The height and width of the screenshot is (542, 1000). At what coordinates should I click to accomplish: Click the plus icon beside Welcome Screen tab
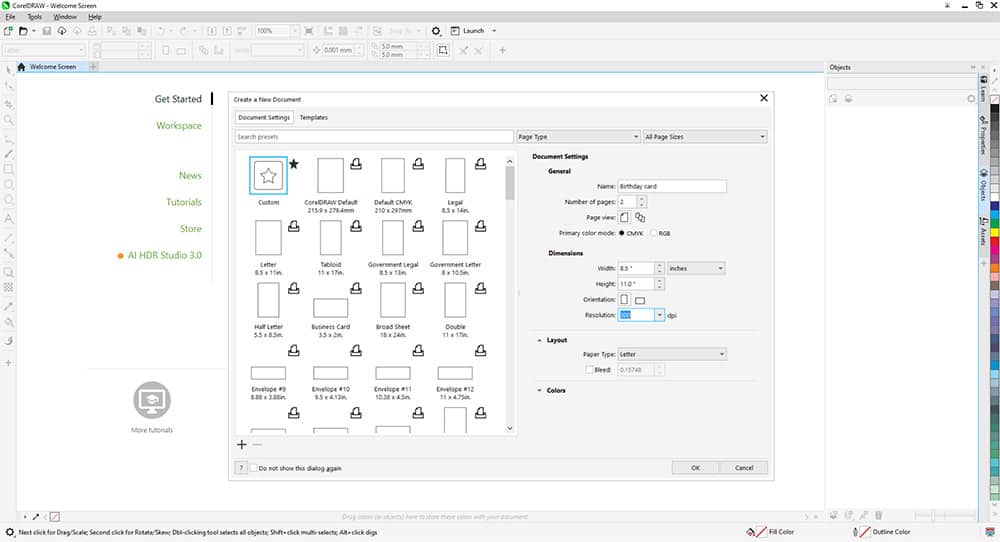coord(93,66)
